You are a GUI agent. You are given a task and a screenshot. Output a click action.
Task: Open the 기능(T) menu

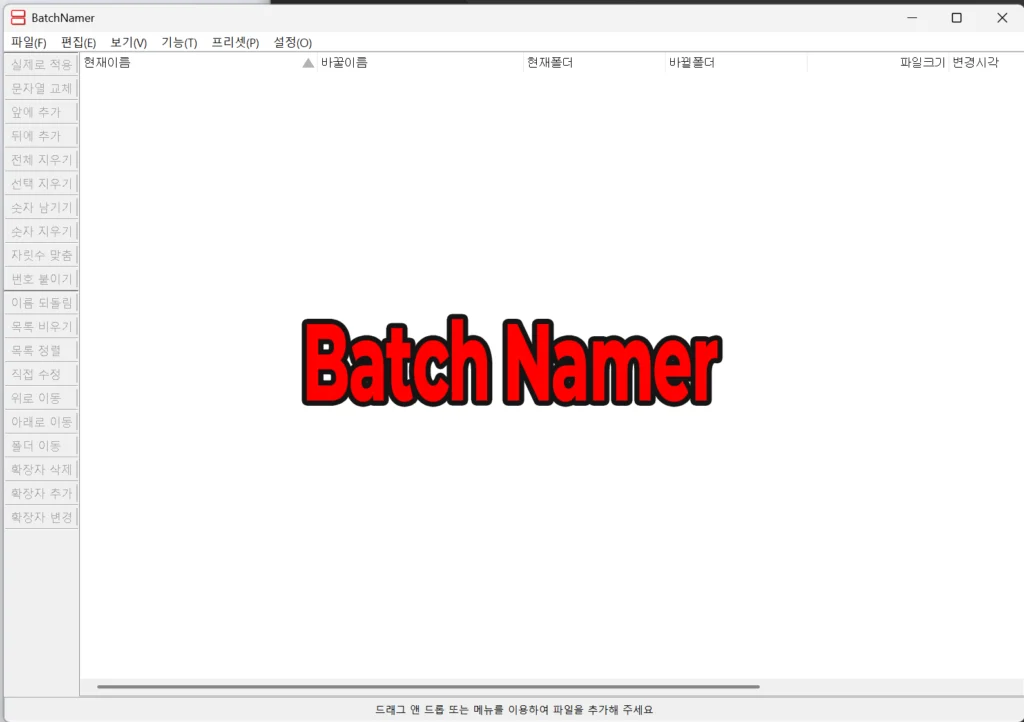pos(180,42)
